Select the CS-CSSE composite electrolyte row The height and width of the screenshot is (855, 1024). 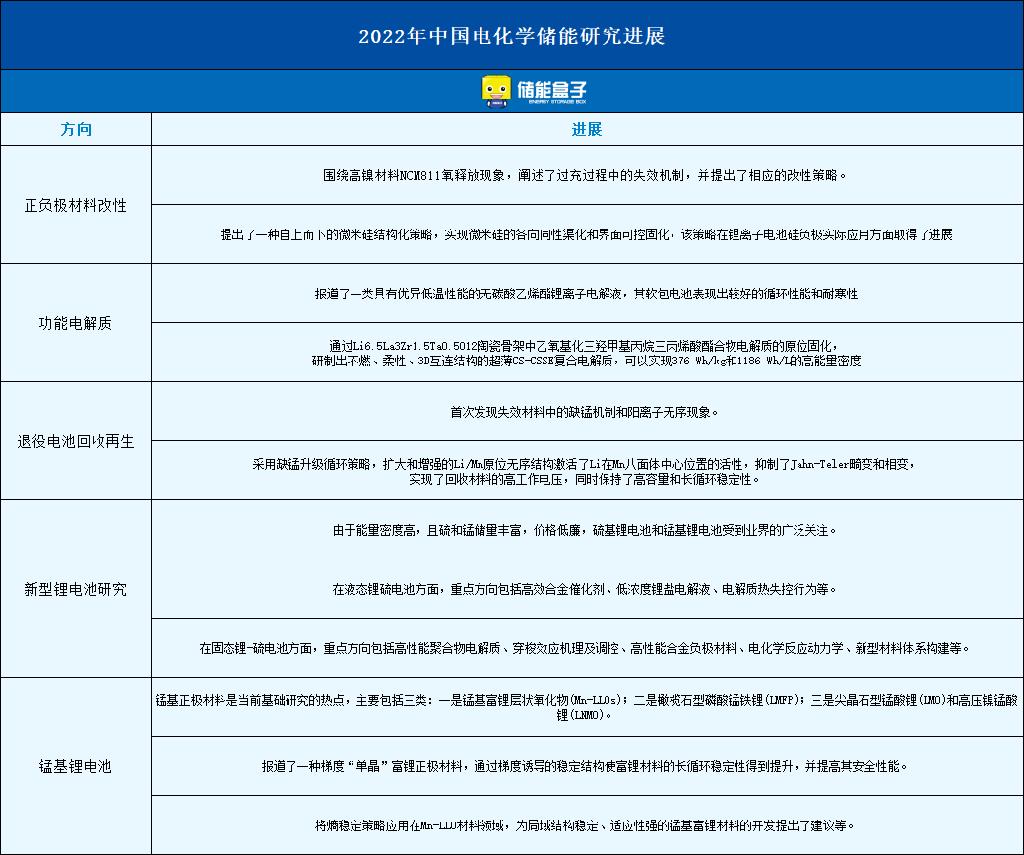586,352
